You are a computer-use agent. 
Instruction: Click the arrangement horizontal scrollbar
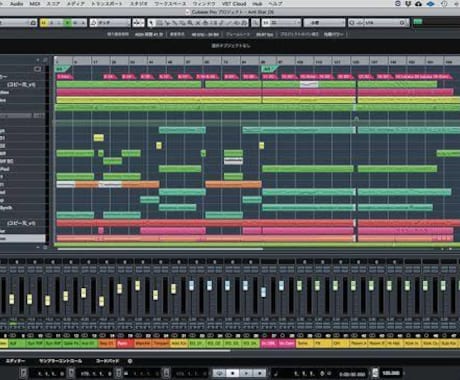pyautogui.click(x=160, y=249)
